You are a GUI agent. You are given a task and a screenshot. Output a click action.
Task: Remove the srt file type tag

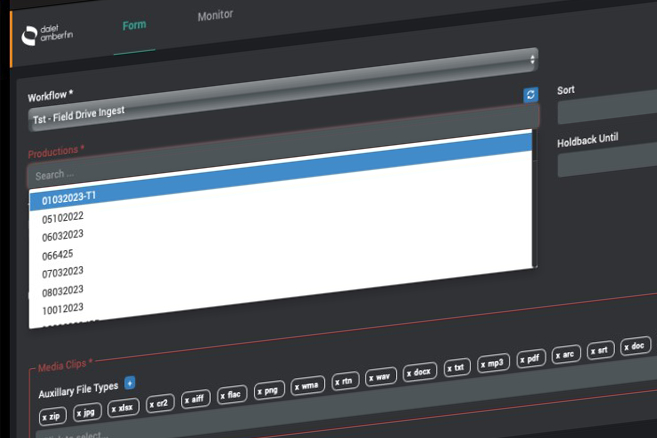click(592, 351)
